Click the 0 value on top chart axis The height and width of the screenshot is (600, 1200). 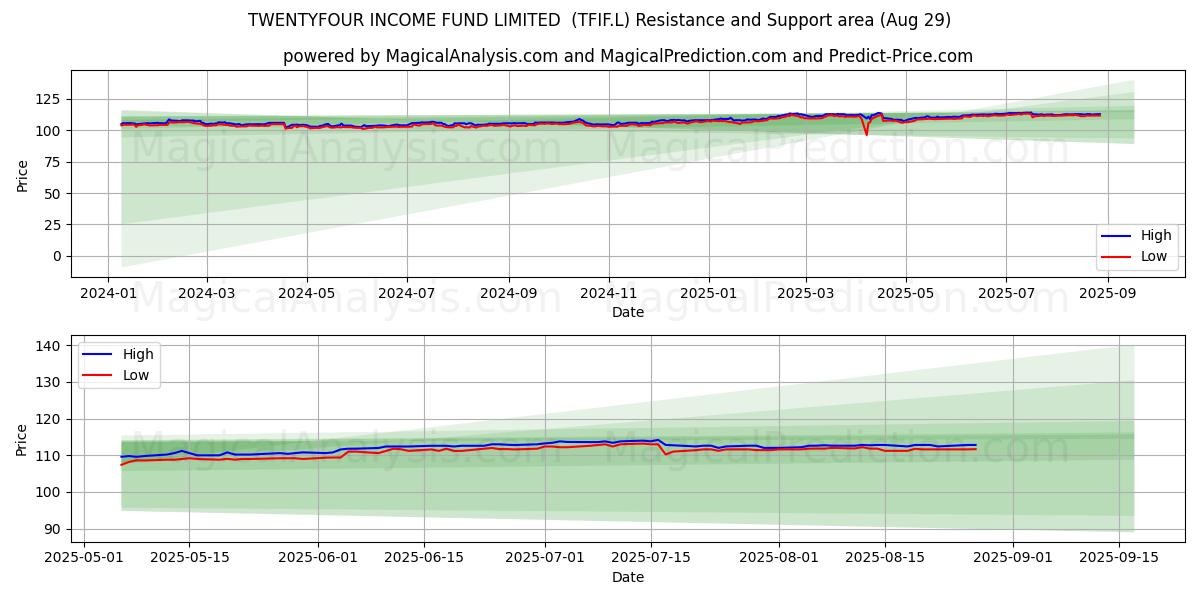pos(58,257)
